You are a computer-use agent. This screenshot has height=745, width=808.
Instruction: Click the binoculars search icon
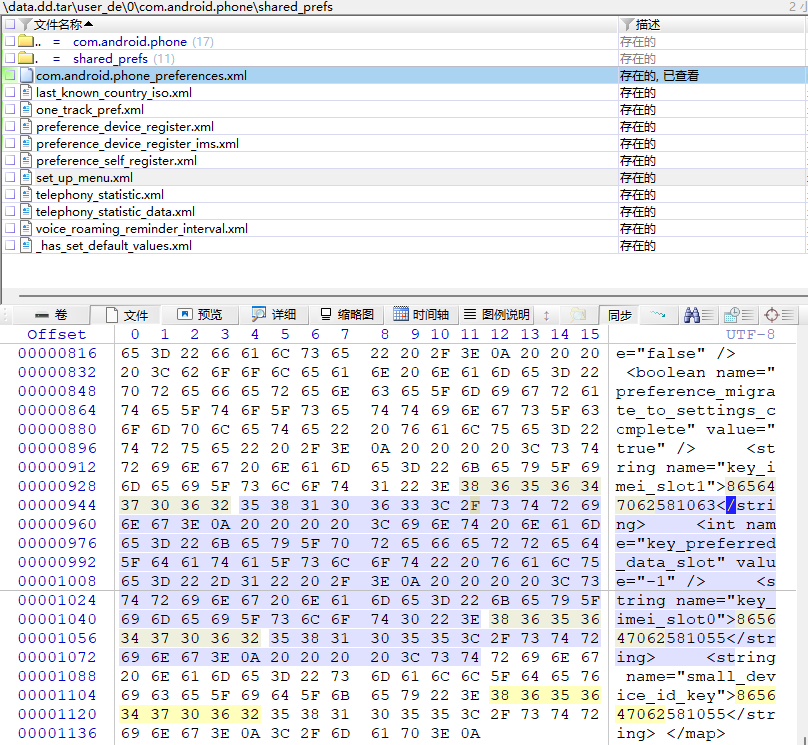[692, 315]
